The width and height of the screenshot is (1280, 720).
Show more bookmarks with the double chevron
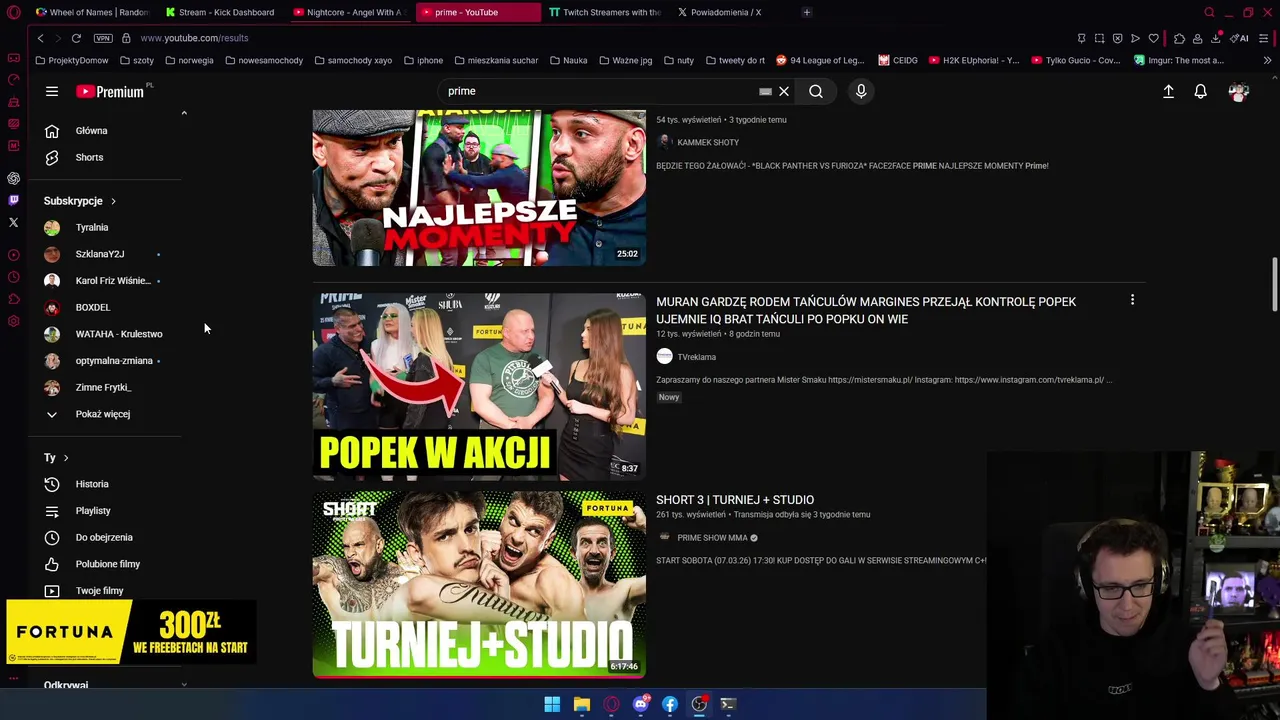pyautogui.click(x=1267, y=60)
